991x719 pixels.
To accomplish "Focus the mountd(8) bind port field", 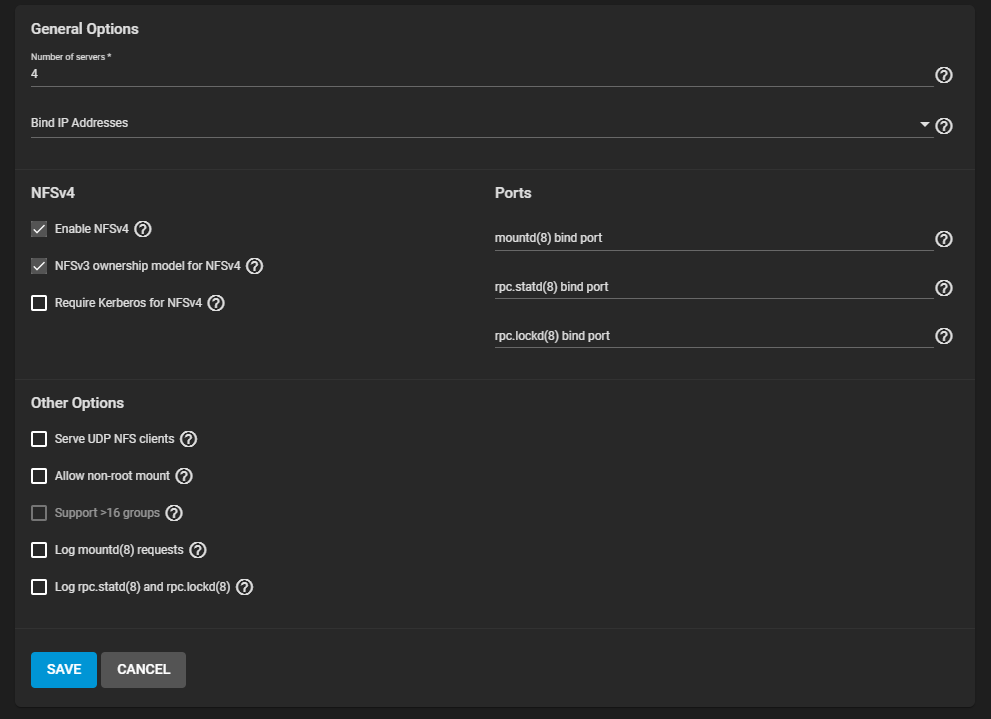I will coord(712,239).
